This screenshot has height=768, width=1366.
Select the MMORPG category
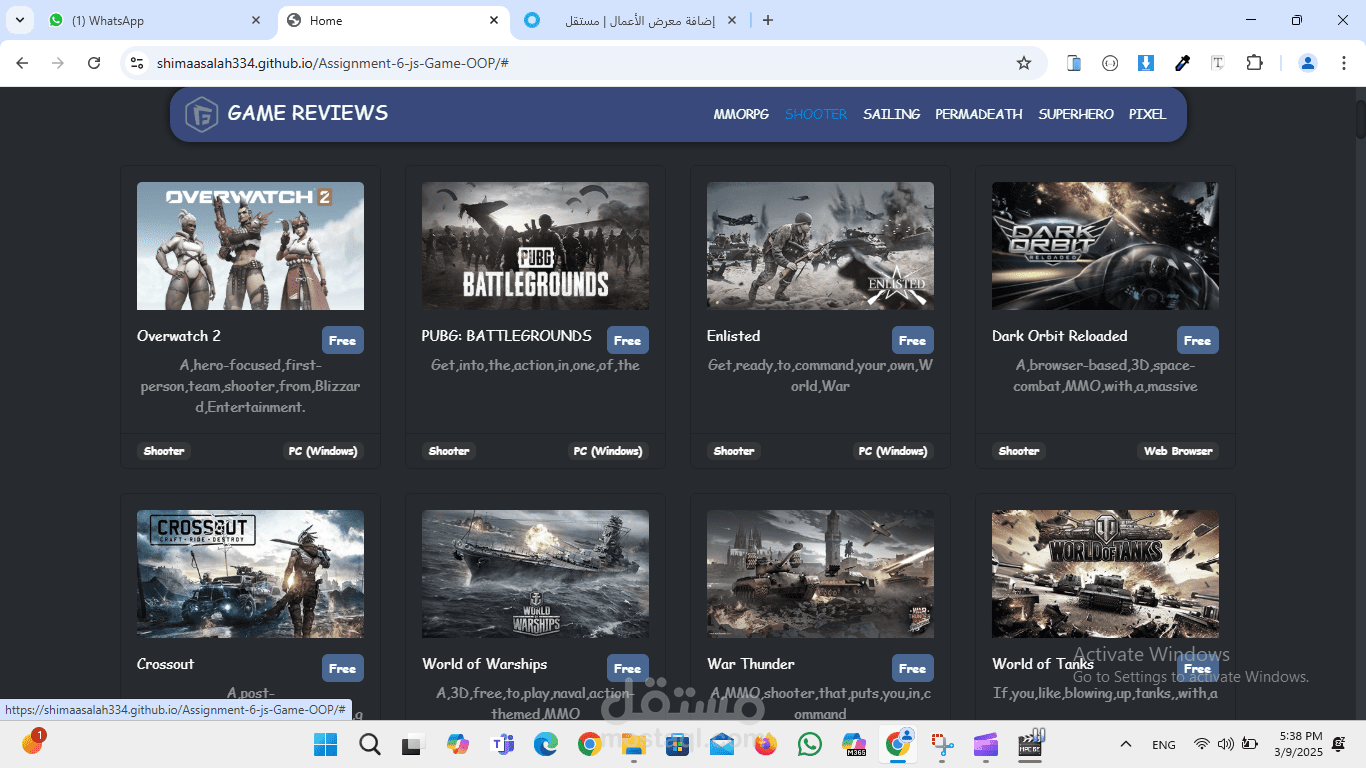[741, 114]
